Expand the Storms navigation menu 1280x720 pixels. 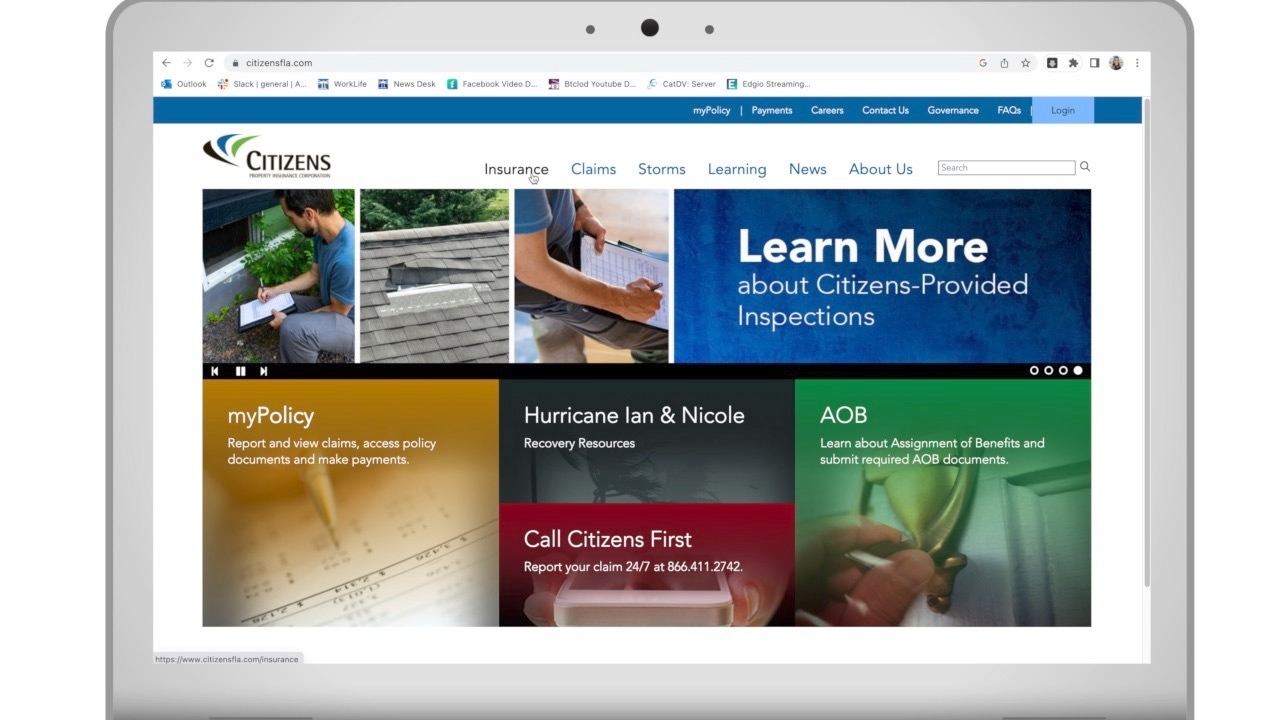[661, 169]
